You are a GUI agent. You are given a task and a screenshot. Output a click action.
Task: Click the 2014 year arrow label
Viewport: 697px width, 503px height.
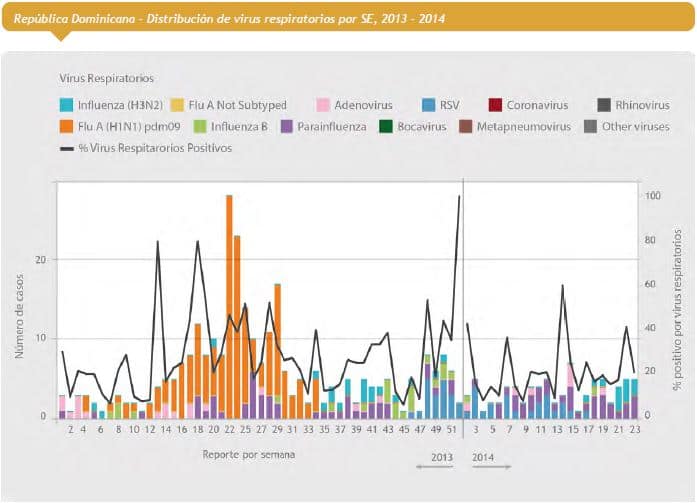coord(487,458)
